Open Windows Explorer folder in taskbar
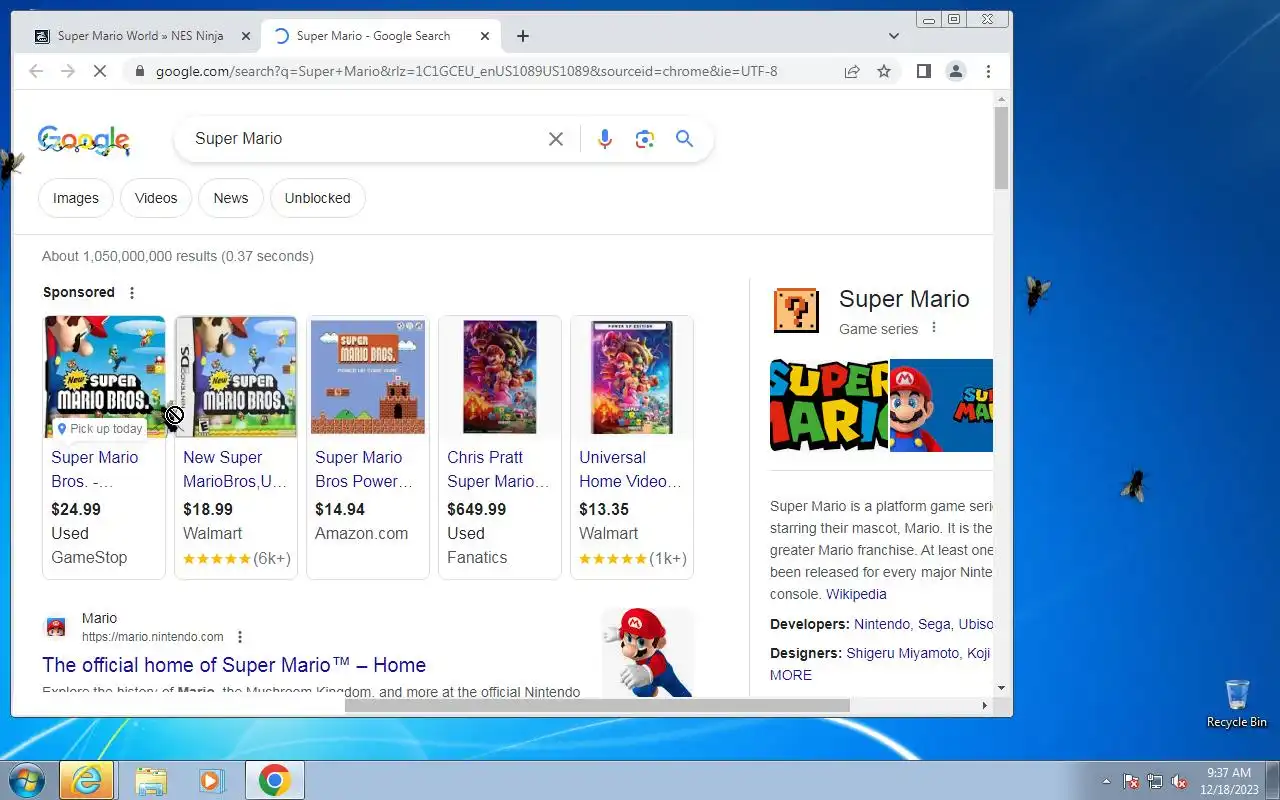 (150, 780)
